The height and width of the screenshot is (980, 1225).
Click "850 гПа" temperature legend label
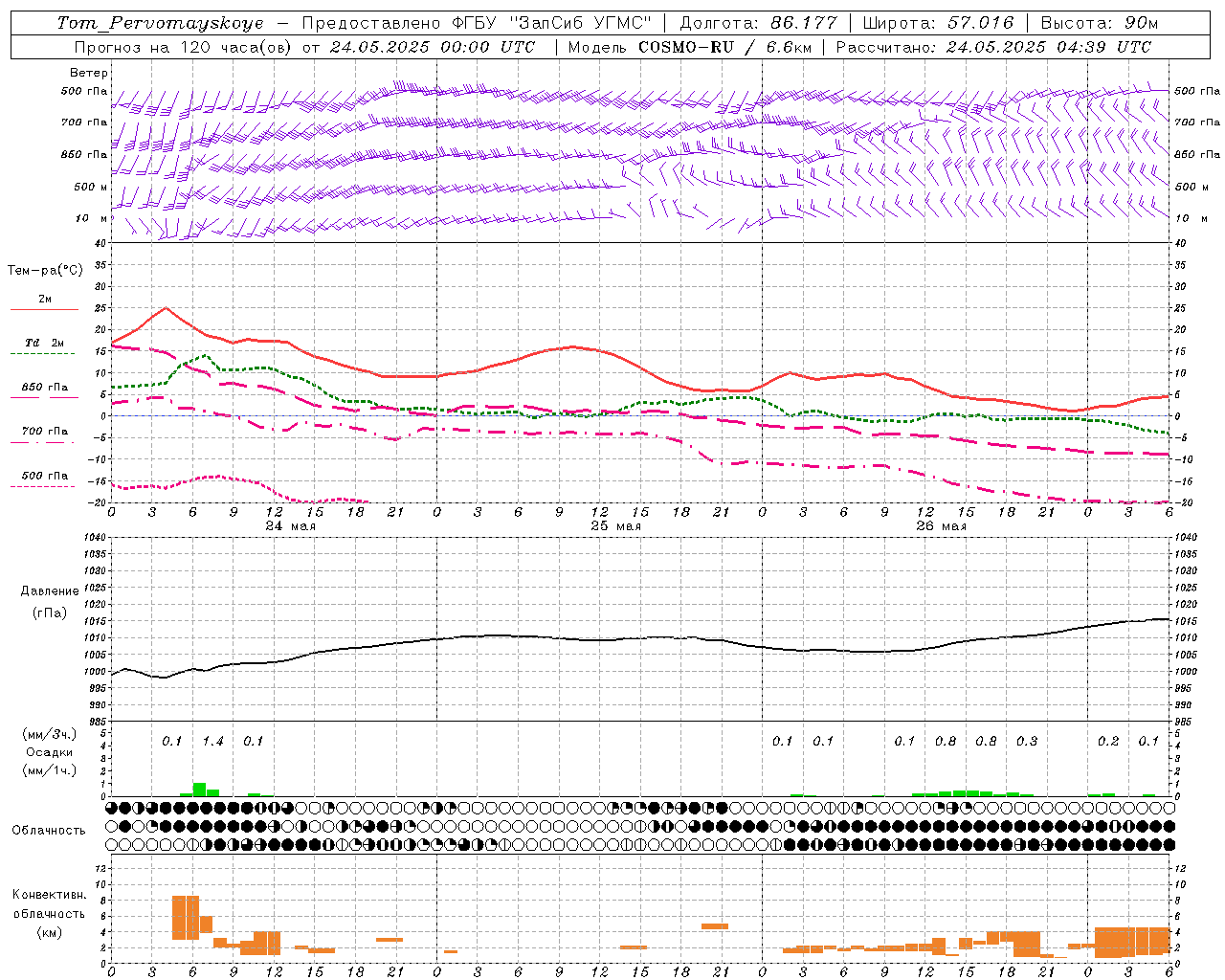[45, 388]
